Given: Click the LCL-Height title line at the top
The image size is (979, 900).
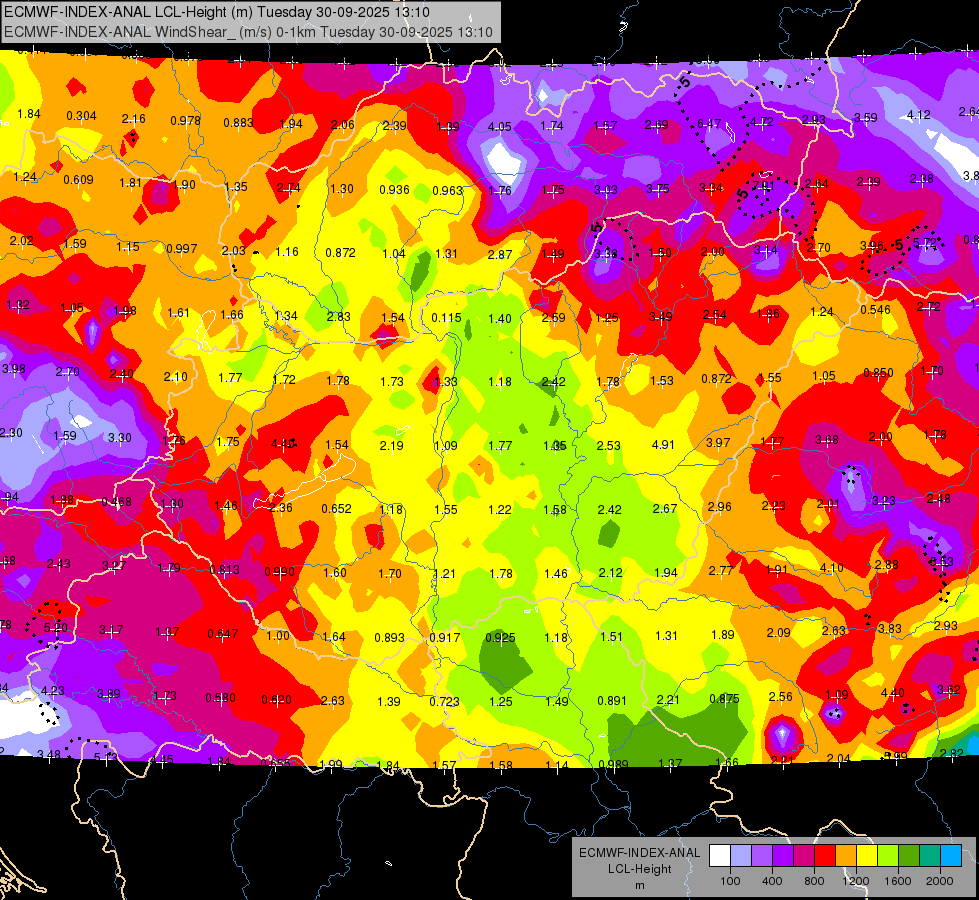Looking at the screenshot, I should click(217, 12).
